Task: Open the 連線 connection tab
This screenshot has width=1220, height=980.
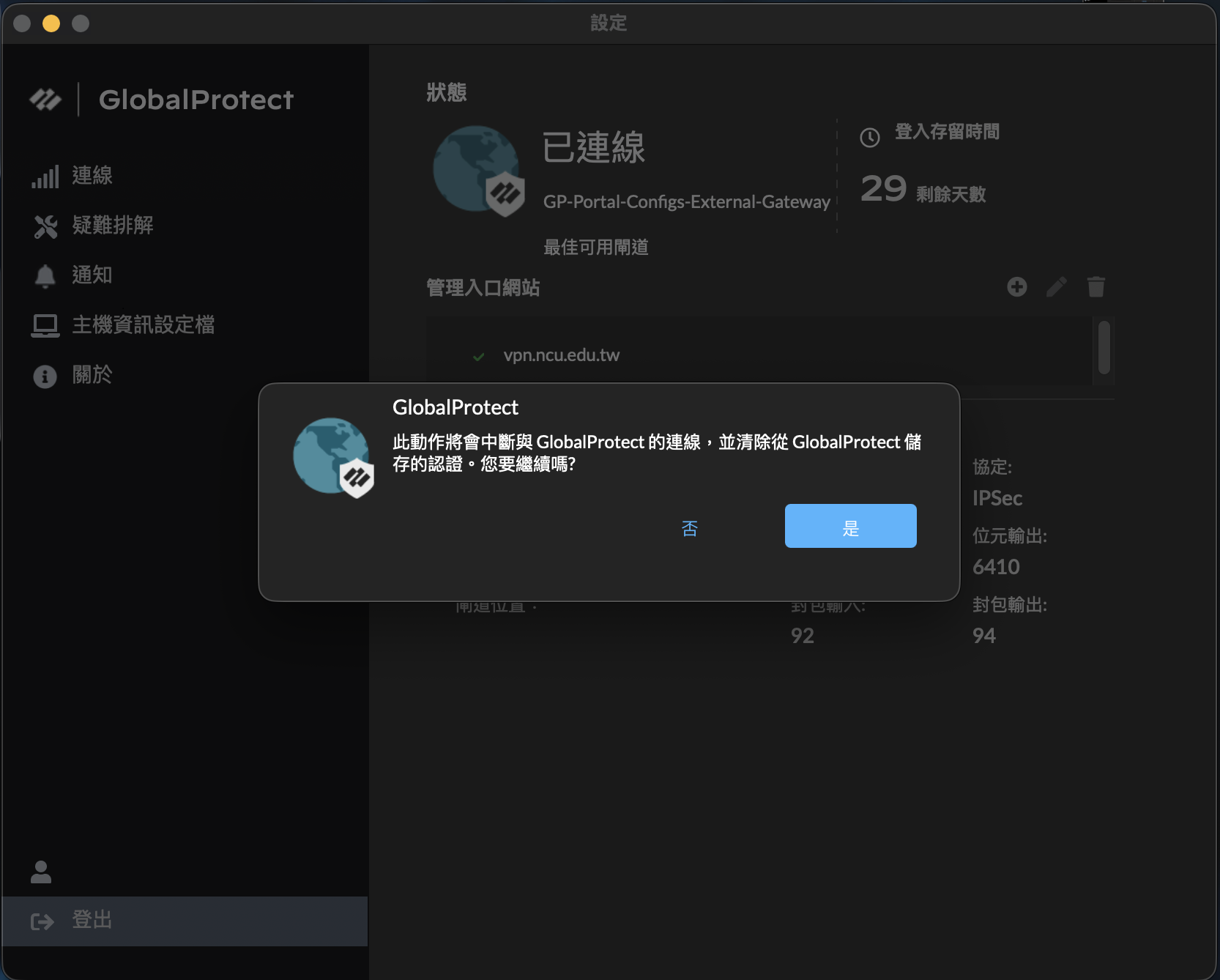Action: (92, 176)
